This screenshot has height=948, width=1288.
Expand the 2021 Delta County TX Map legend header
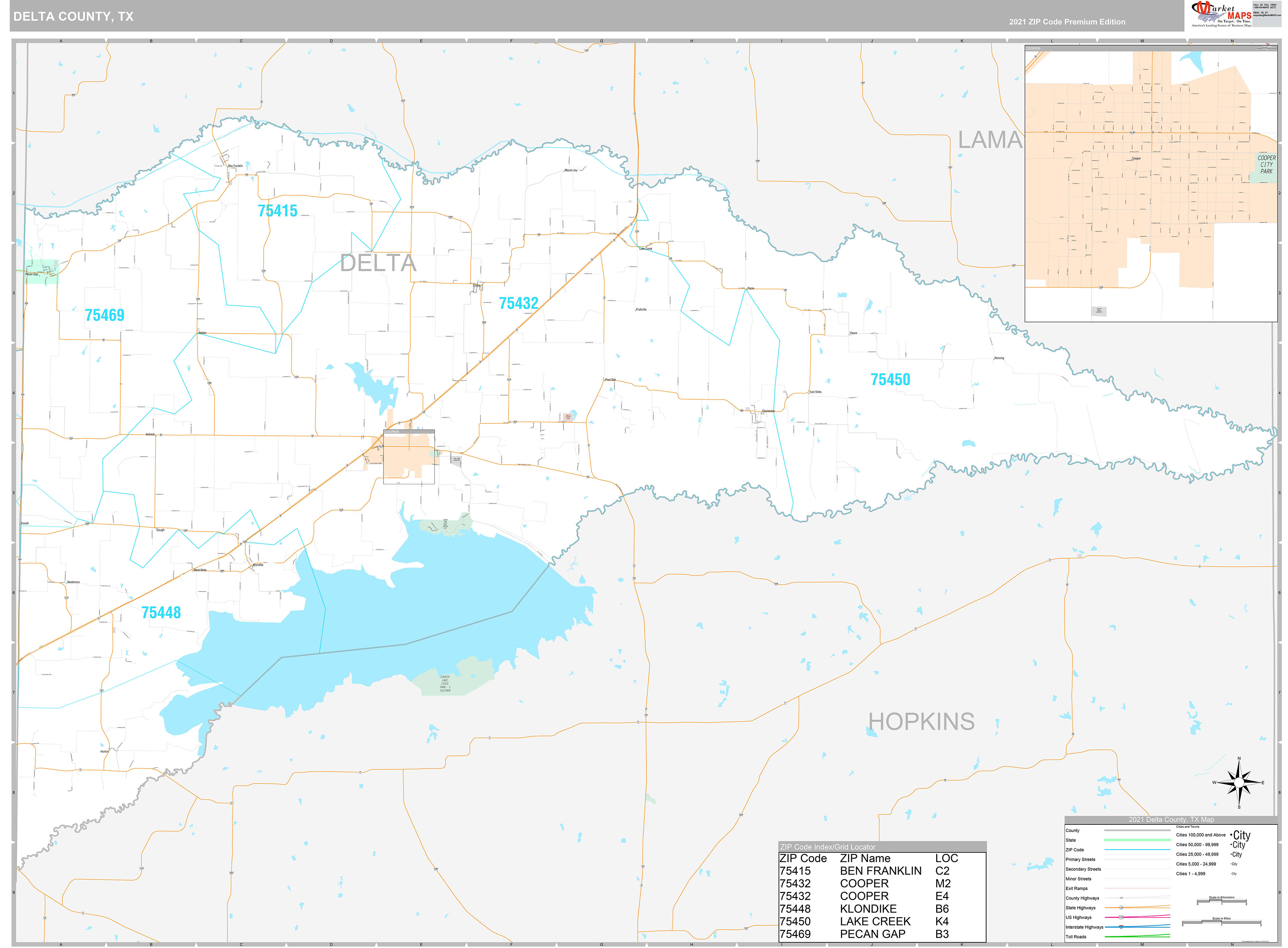point(1172,820)
